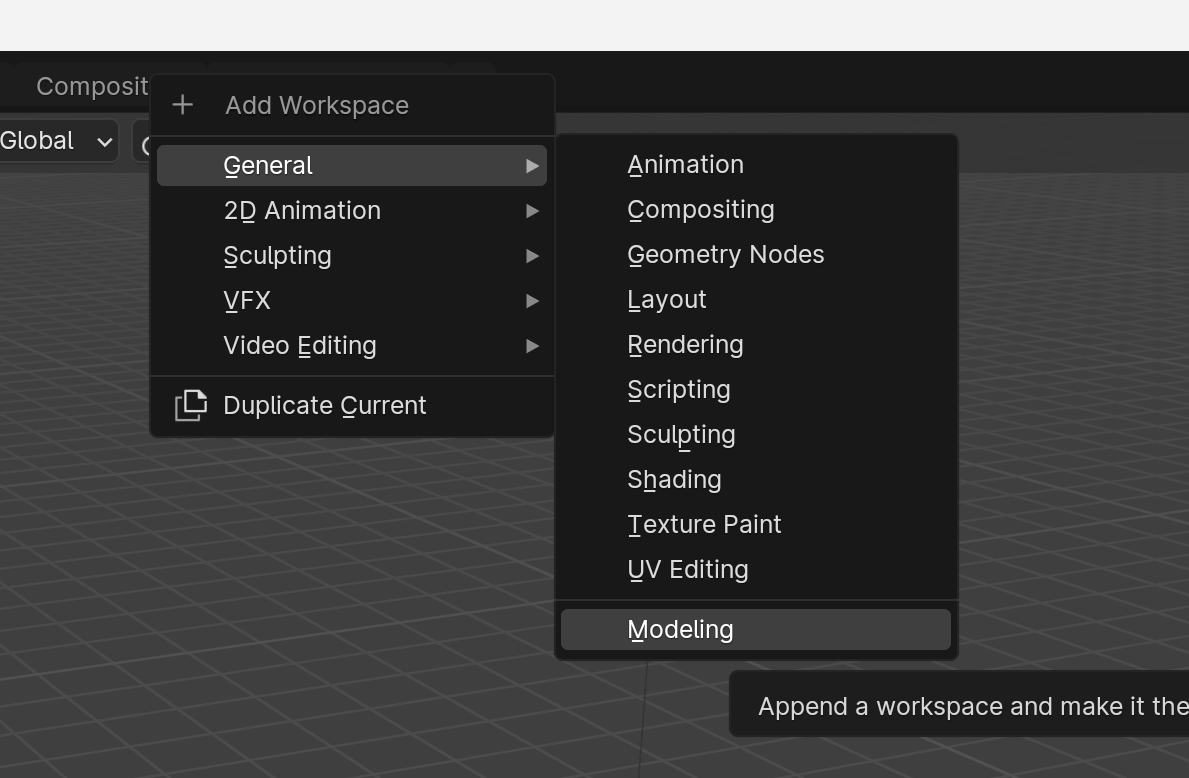Expand the 2D Animation submenu
Screen dimensions: 1189x778
[531, 210]
